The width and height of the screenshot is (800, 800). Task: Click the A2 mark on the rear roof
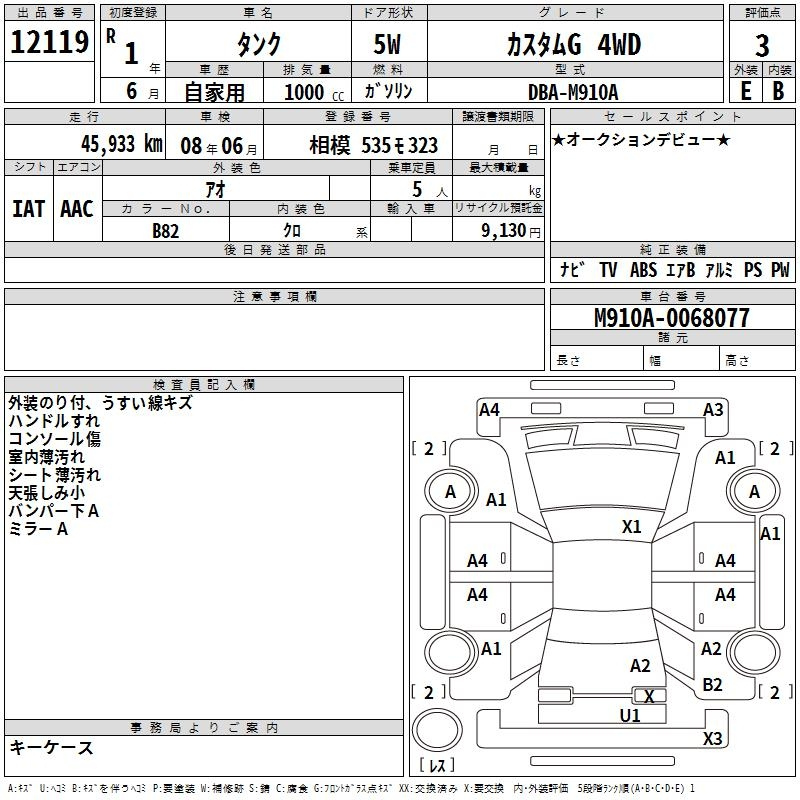(640, 666)
